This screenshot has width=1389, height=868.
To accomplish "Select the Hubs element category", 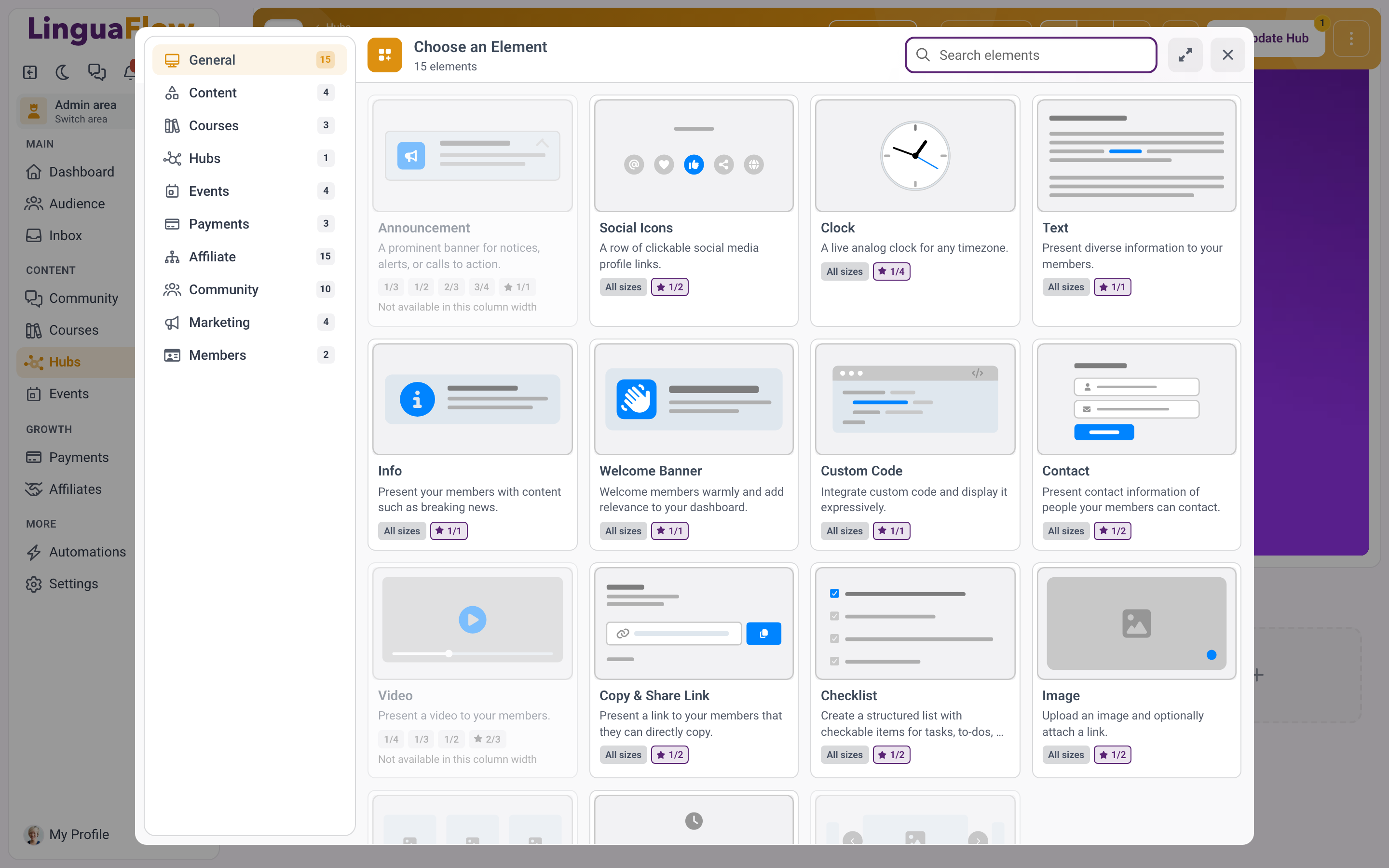I will (x=249, y=158).
